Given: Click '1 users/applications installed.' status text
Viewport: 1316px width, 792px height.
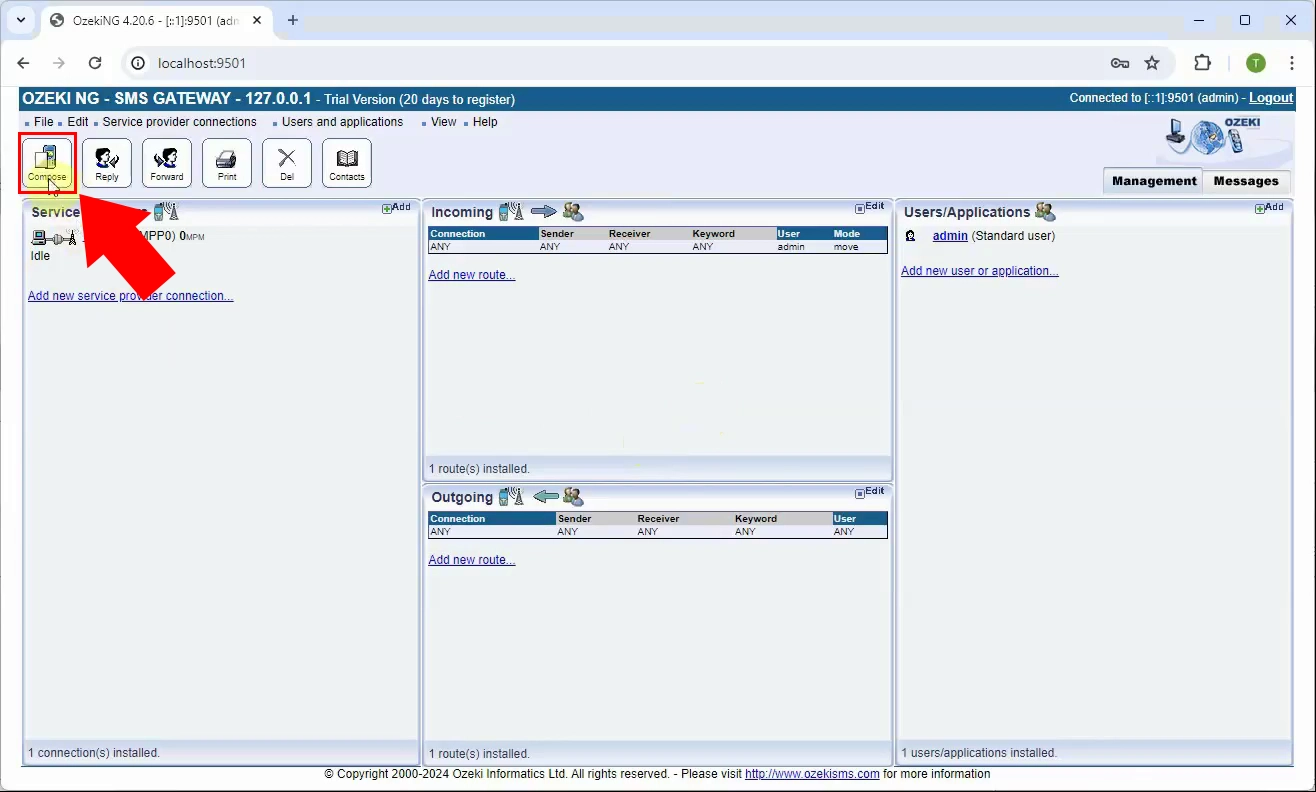Looking at the screenshot, I should pos(979,753).
